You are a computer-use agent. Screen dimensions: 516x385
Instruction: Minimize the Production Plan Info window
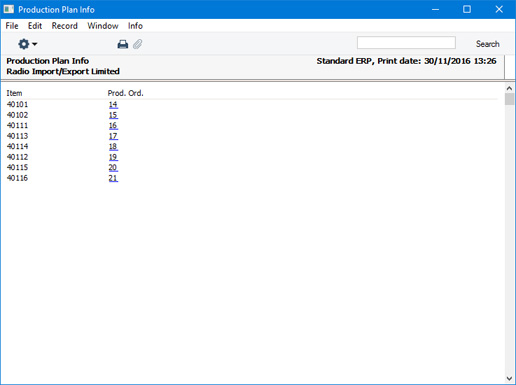pyautogui.click(x=435, y=9)
